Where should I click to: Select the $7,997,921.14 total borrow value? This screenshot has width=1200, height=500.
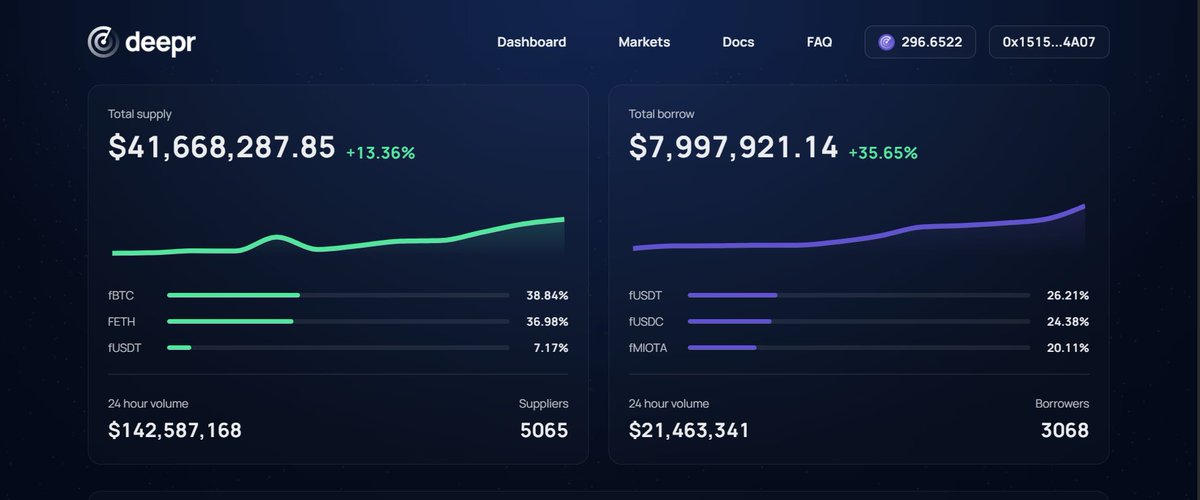(734, 148)
